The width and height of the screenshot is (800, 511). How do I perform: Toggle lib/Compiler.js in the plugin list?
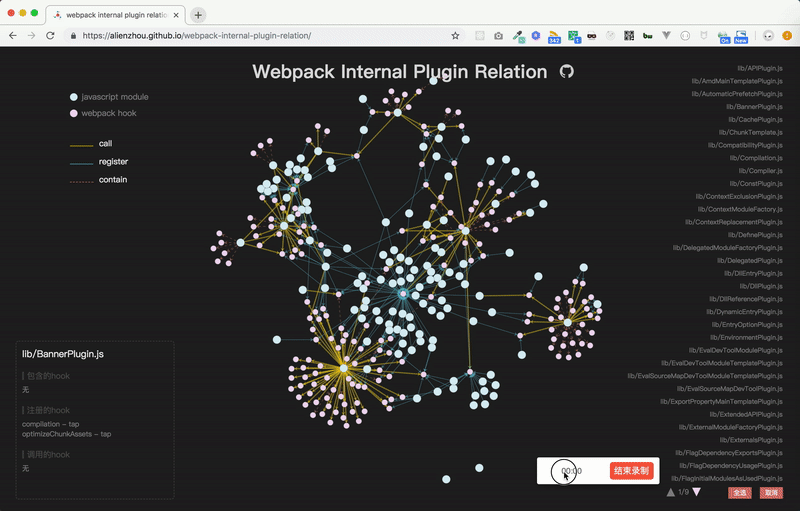(x=760, y=171)
